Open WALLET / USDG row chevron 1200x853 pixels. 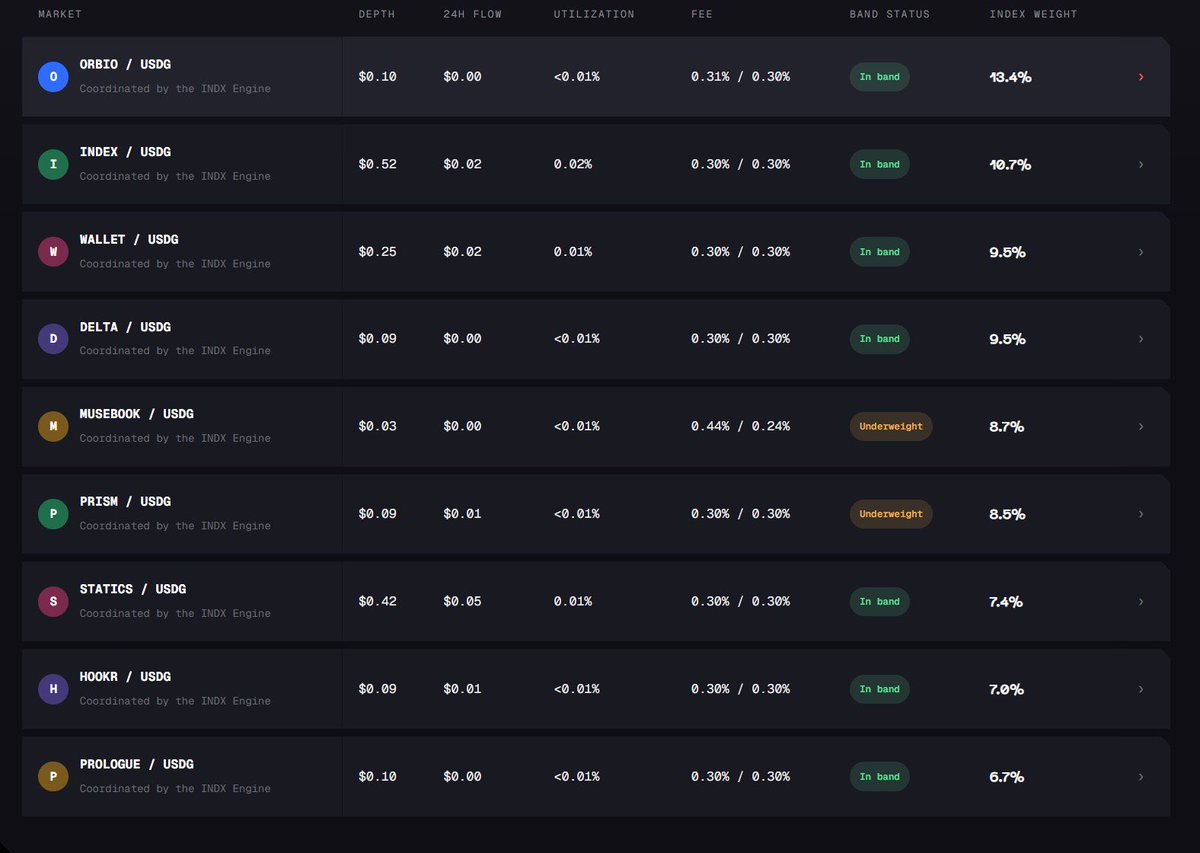1141,252
